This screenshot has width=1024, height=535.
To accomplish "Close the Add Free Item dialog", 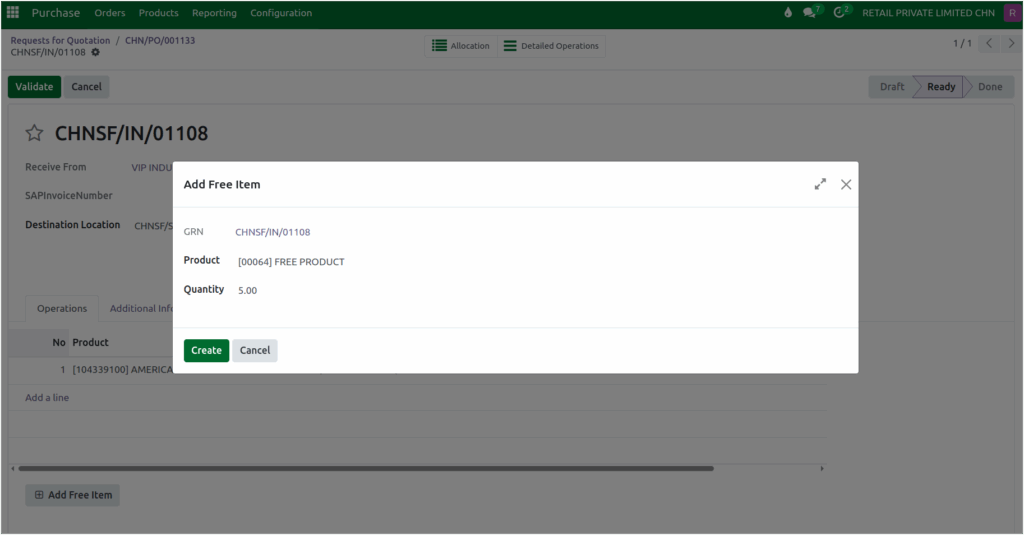I will pyautogui.click(x=846, y=184).
